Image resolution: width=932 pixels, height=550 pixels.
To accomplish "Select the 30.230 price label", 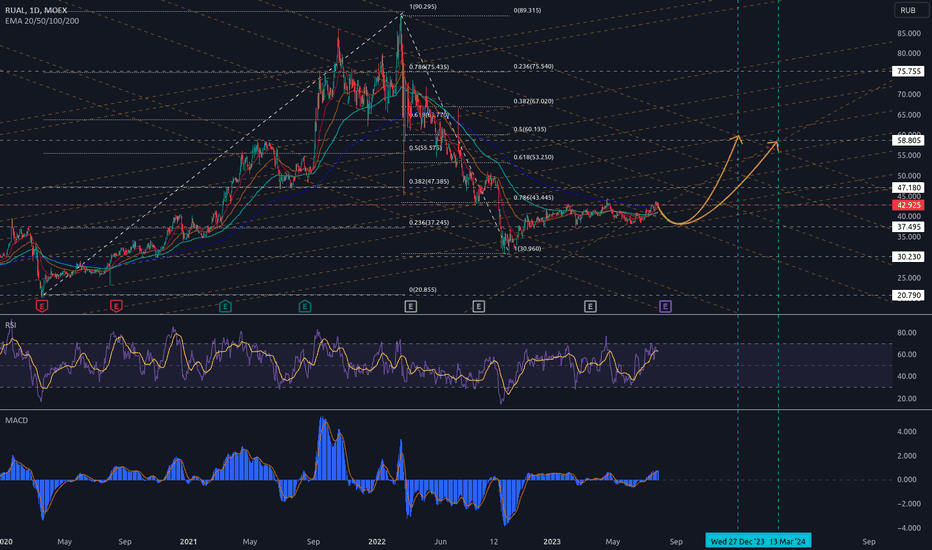I will pyautogui.click(x=908, y=257).
